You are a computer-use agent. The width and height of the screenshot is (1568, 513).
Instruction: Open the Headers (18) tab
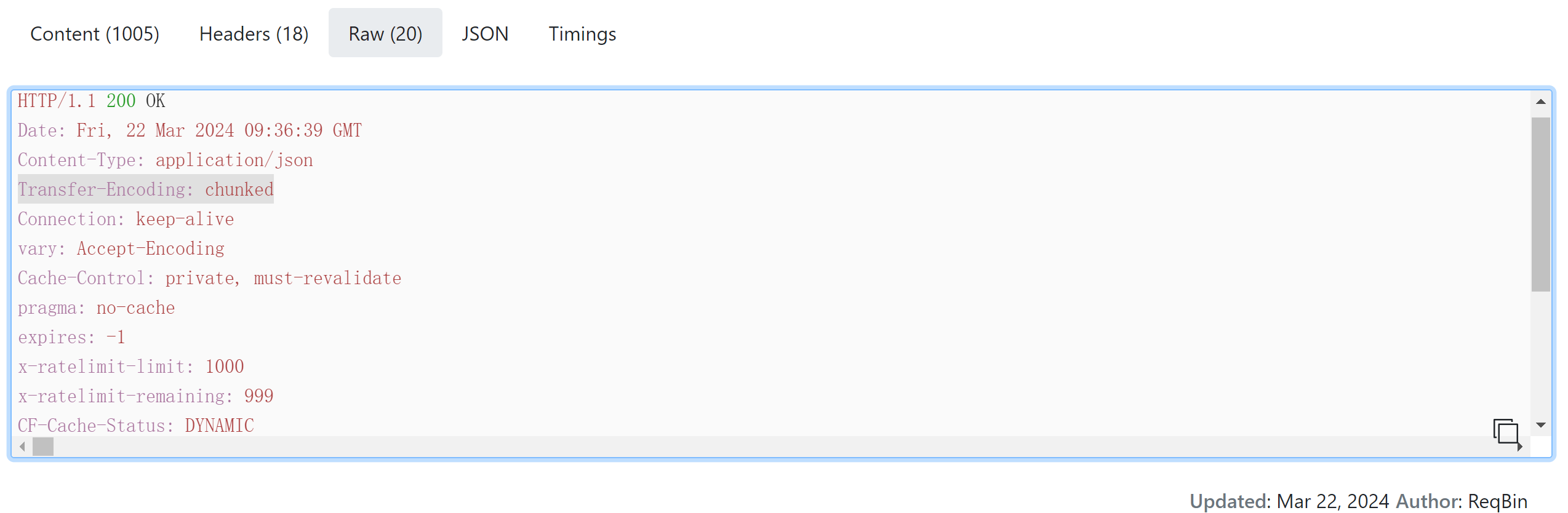[254, 33]
